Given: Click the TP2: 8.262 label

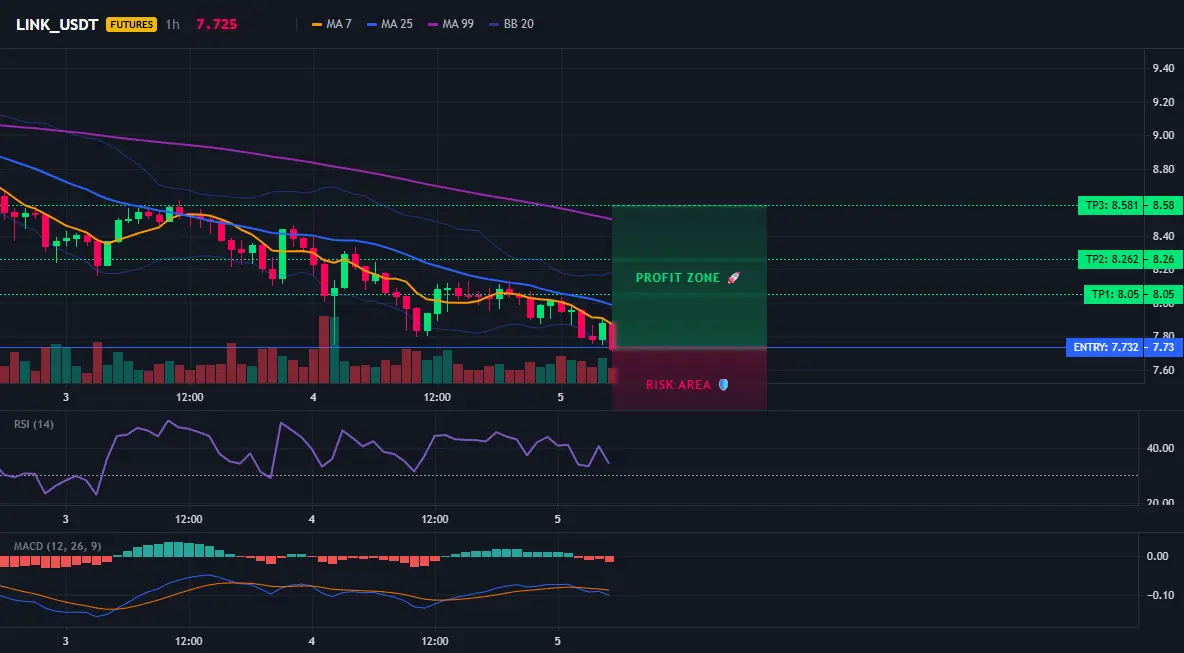Looking at the screenshot, I should [1112, 259].
